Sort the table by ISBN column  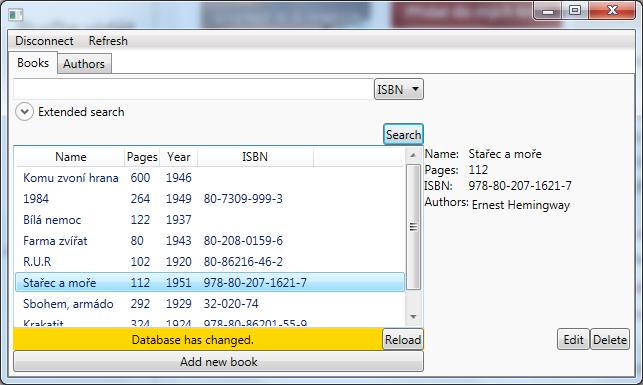255,157
